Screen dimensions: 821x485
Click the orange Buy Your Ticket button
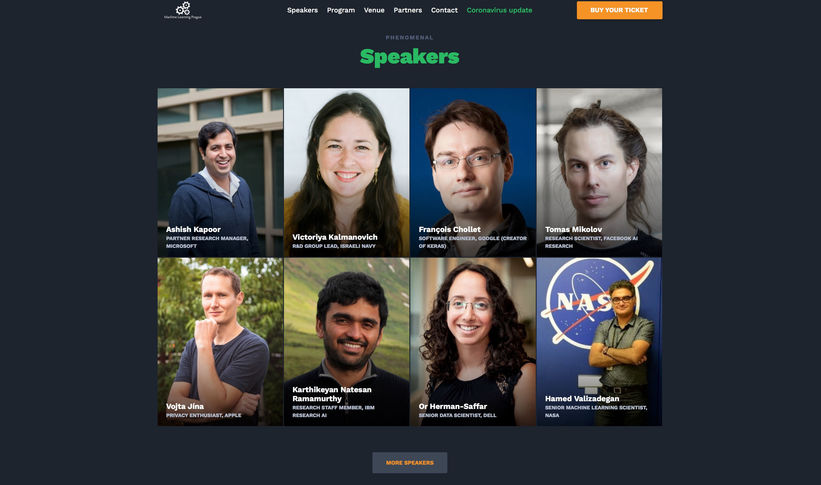coord(619,10)
